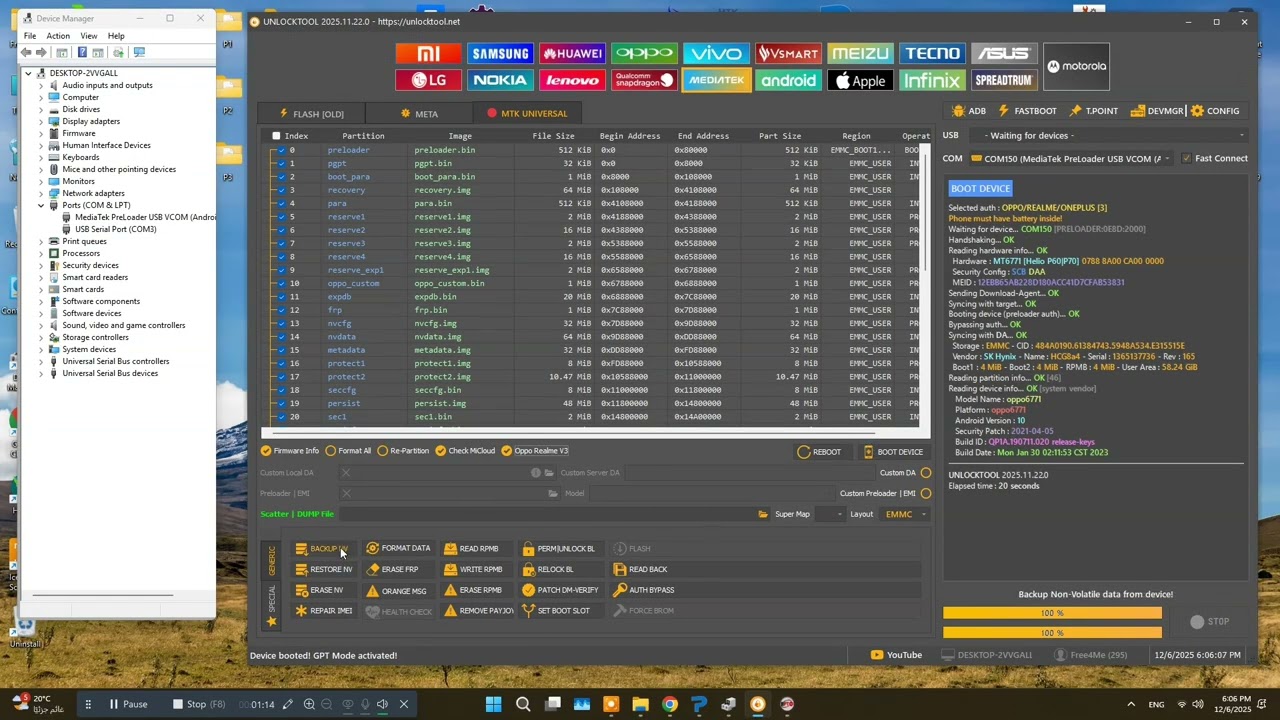1280x720 pixels.
Task: Open the Layout EMMC dropdown
Action: tap(906, 514)
